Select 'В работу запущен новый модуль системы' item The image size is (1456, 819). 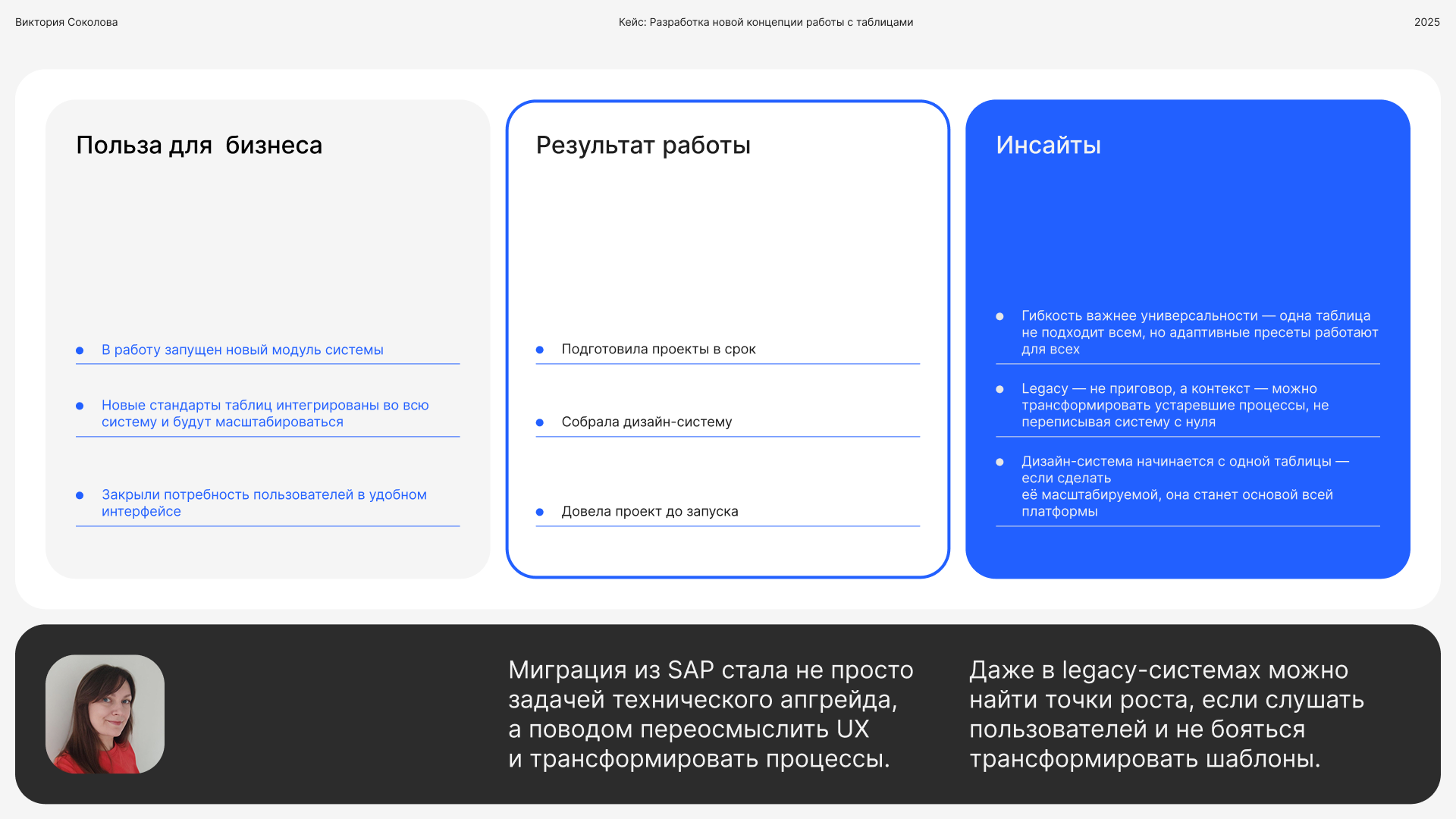click(x=242, y=350)
